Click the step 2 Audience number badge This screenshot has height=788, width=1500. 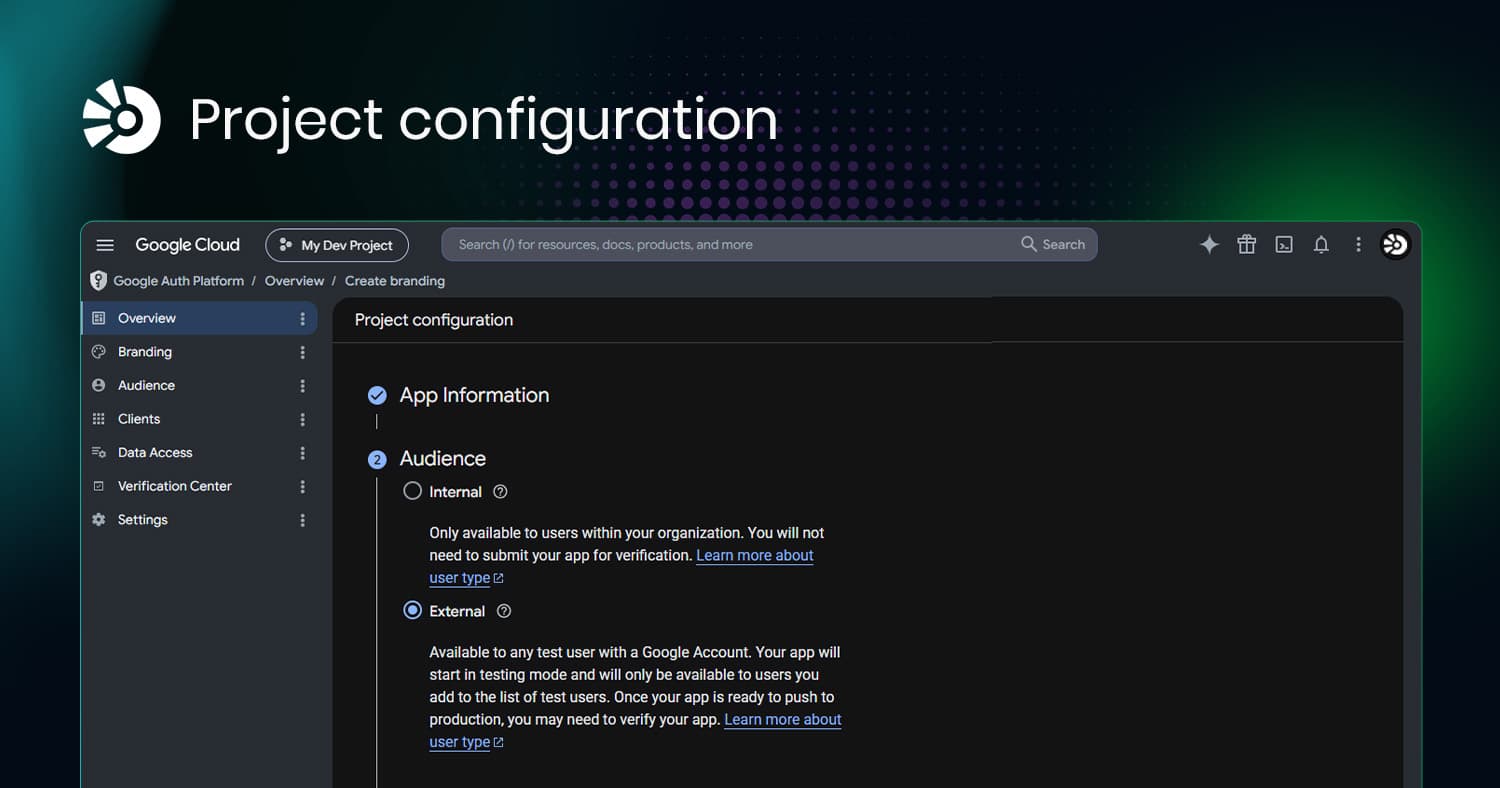(377, 460)
